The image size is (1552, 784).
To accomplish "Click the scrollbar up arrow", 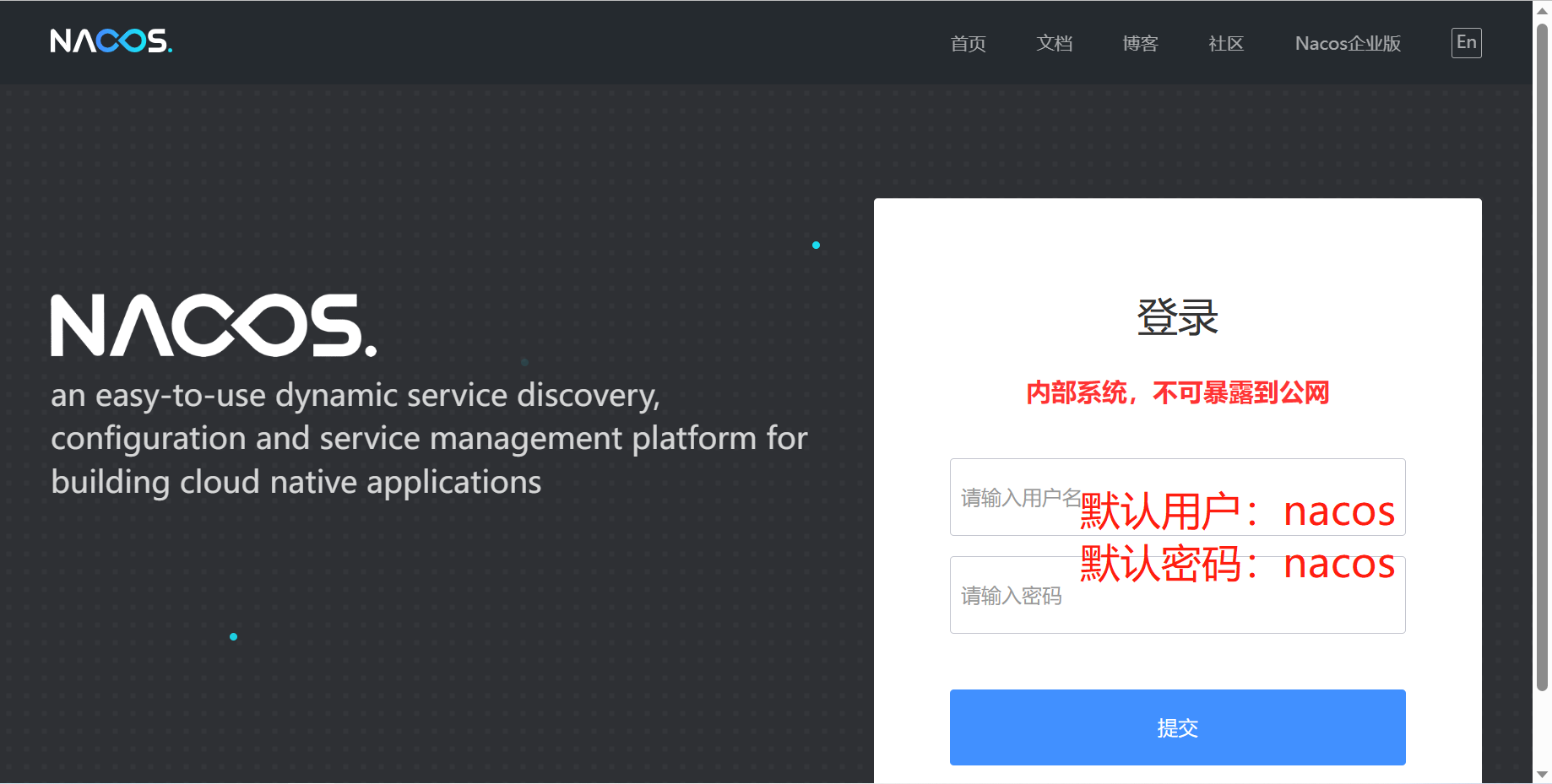I will [1542, 10].
